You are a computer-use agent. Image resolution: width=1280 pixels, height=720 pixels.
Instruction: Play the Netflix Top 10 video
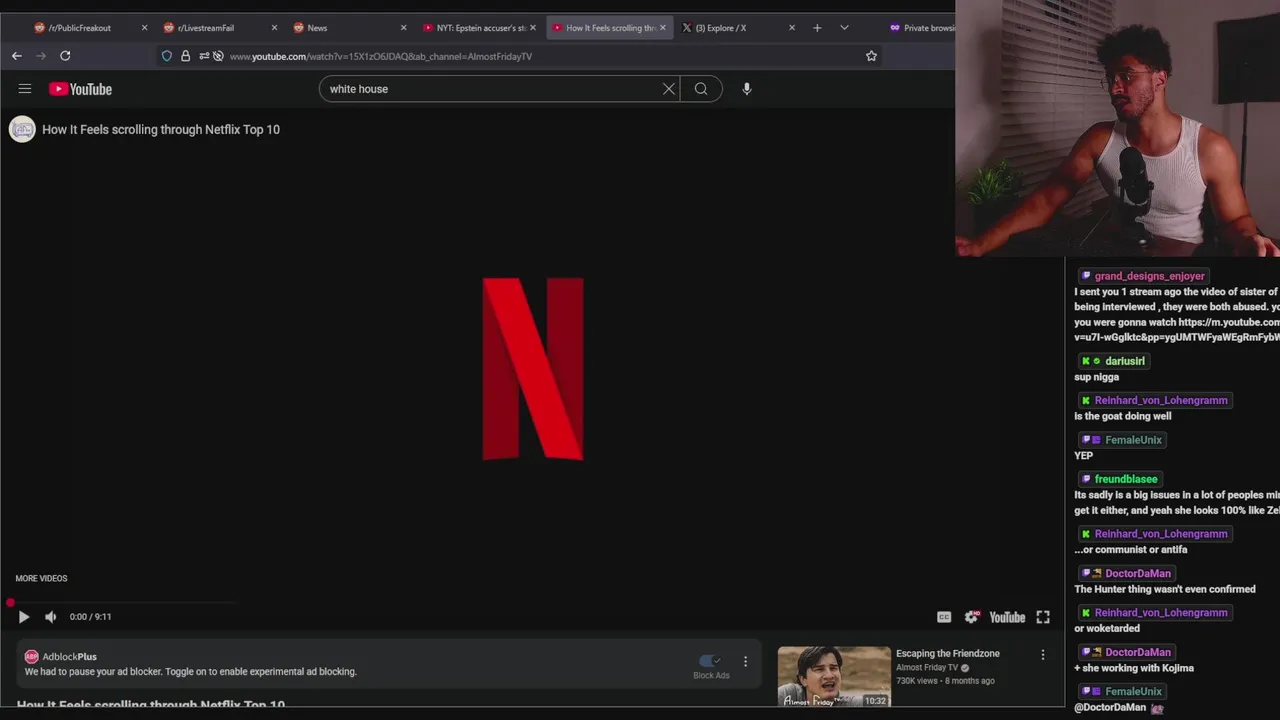pos(24,617)
